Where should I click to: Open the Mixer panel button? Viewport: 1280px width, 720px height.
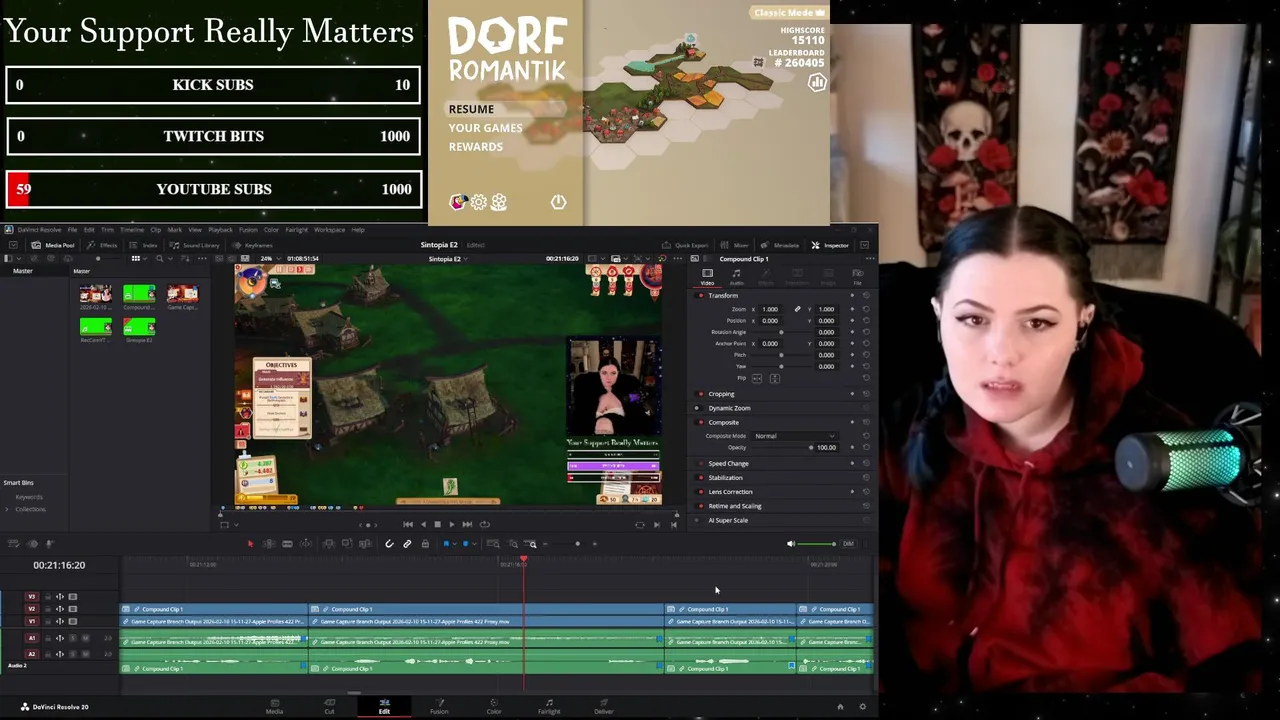click(735, 245)
